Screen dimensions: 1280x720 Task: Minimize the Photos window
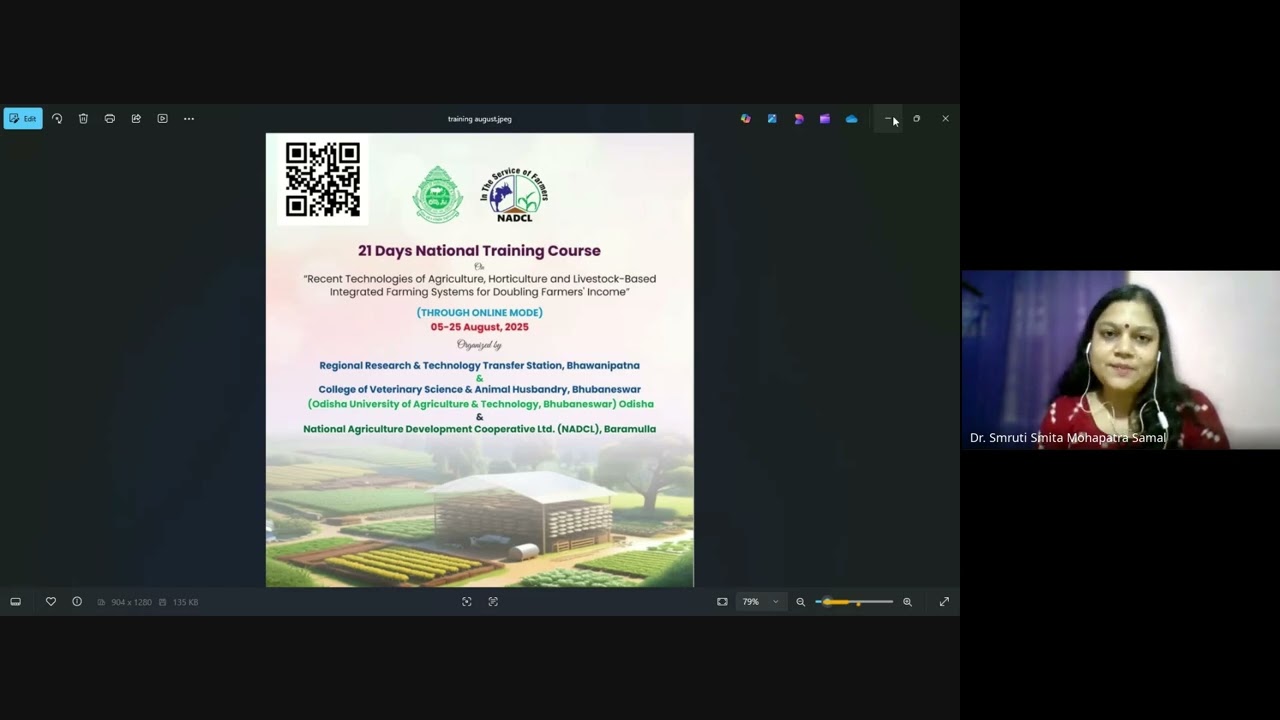(x=888, y=118)
